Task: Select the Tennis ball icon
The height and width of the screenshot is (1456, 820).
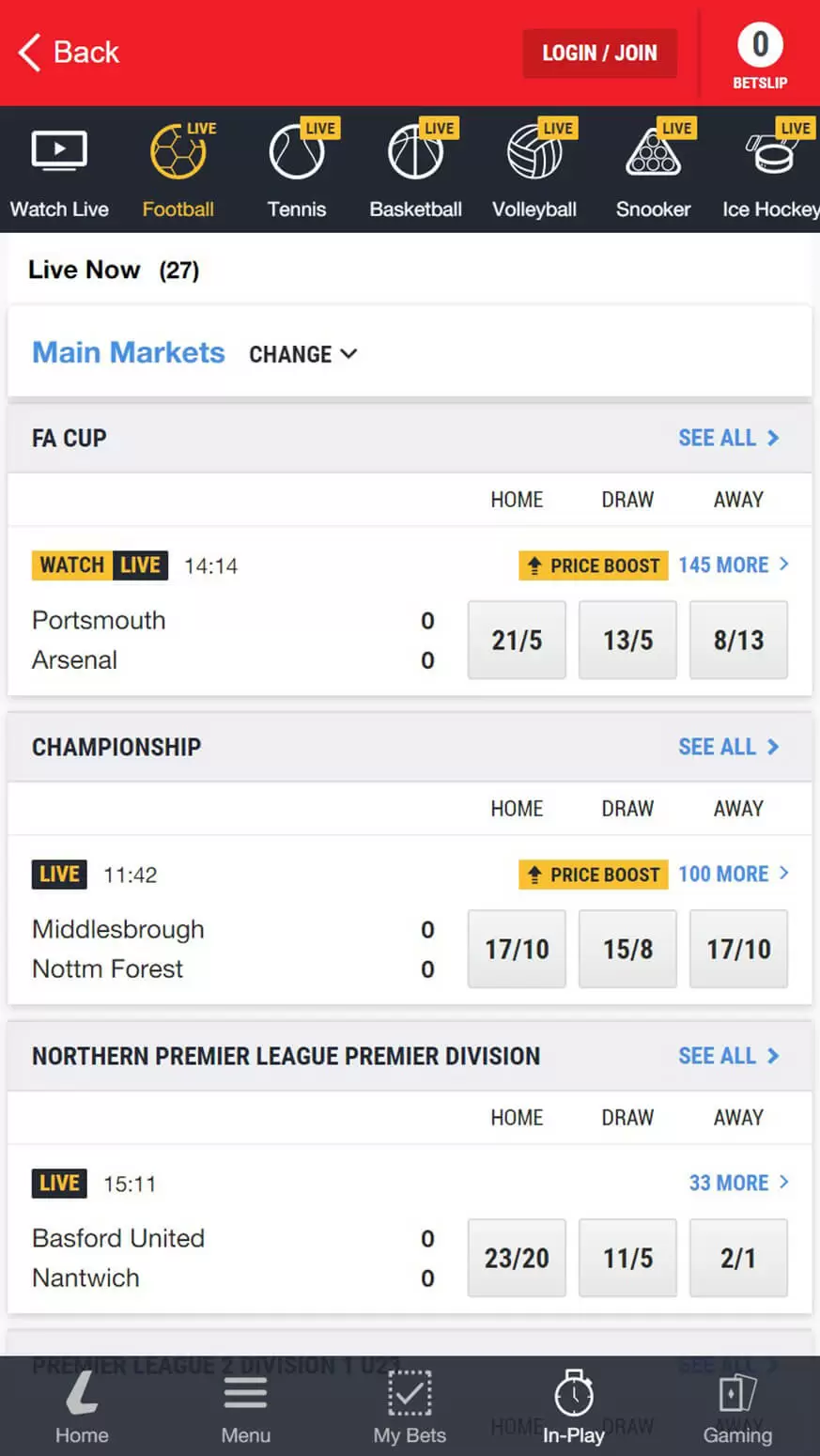Action: 297,152
